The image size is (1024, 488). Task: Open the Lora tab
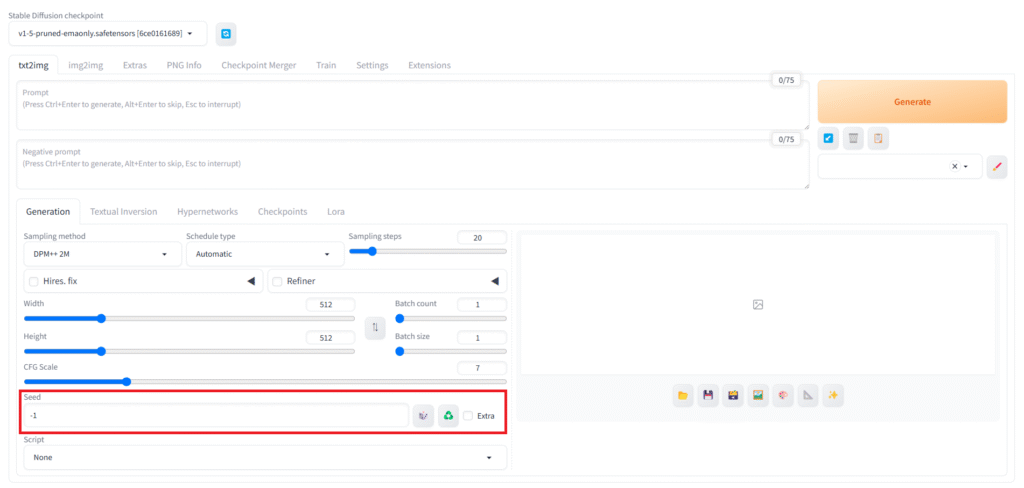tap(335, 212)
